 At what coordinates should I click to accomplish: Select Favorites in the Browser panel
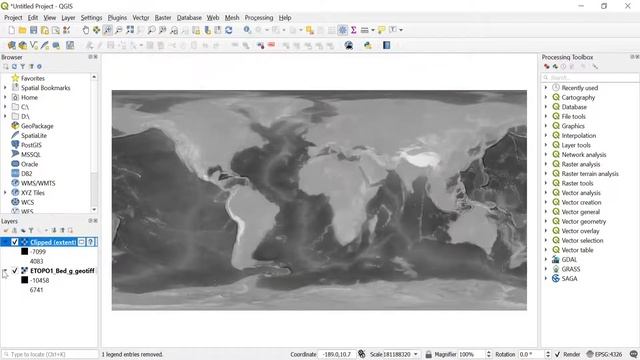pos(33,78)
